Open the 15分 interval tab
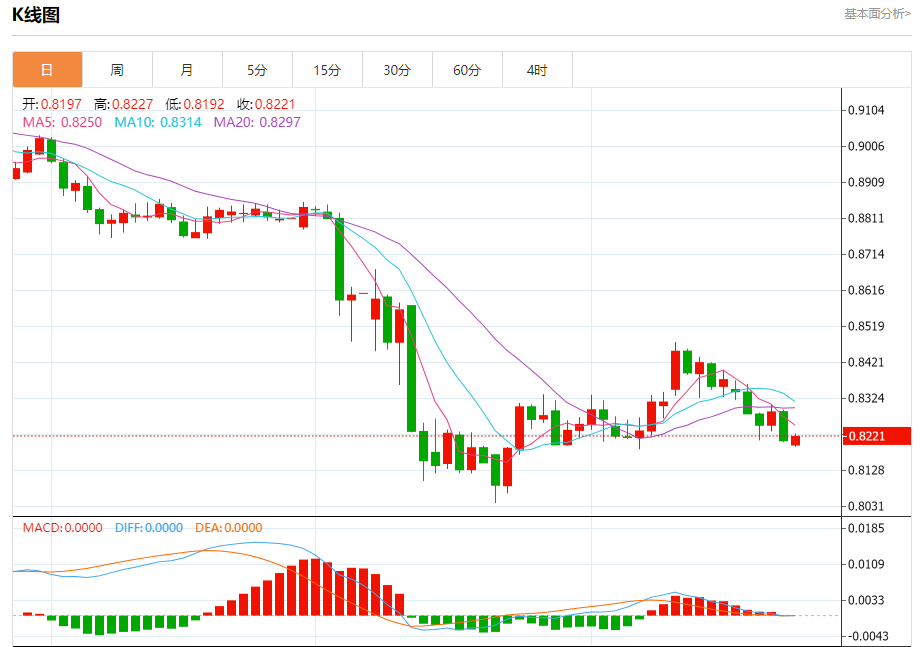 point(327,70)
